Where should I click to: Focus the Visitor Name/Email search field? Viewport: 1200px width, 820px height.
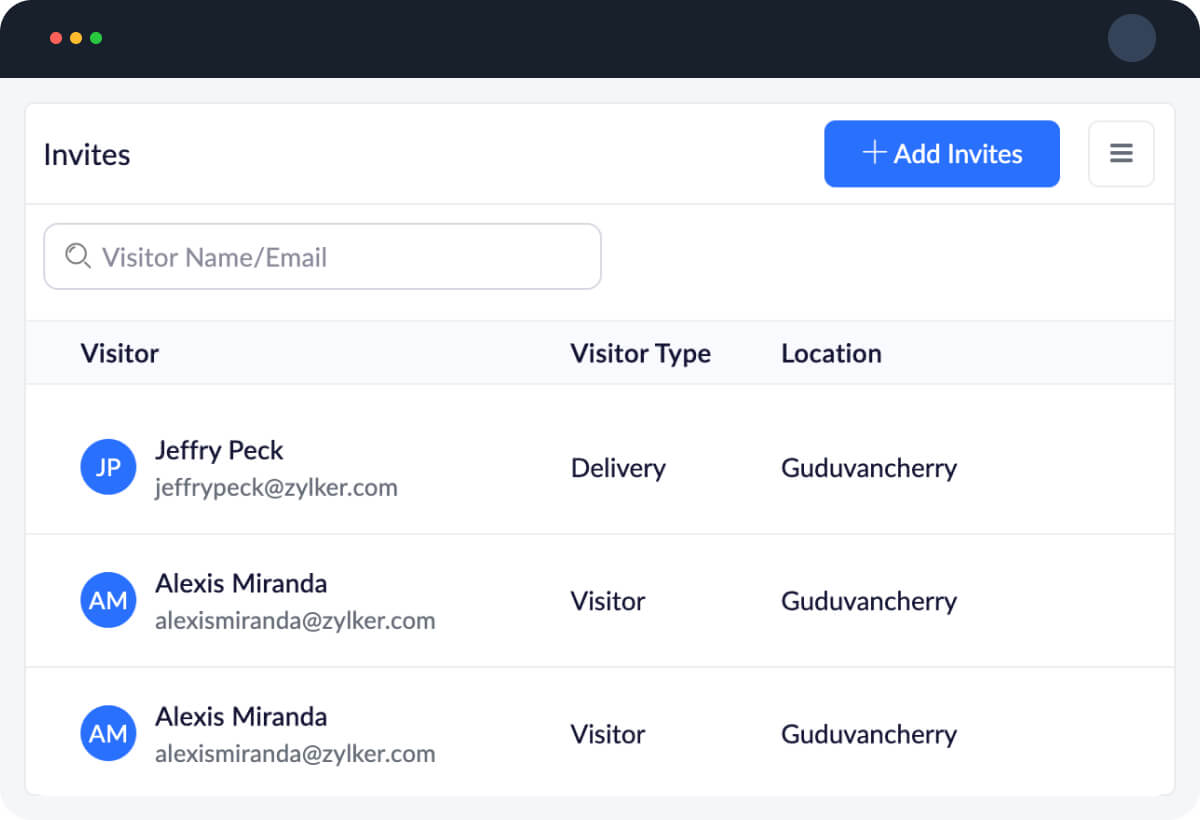click(340, 257)
